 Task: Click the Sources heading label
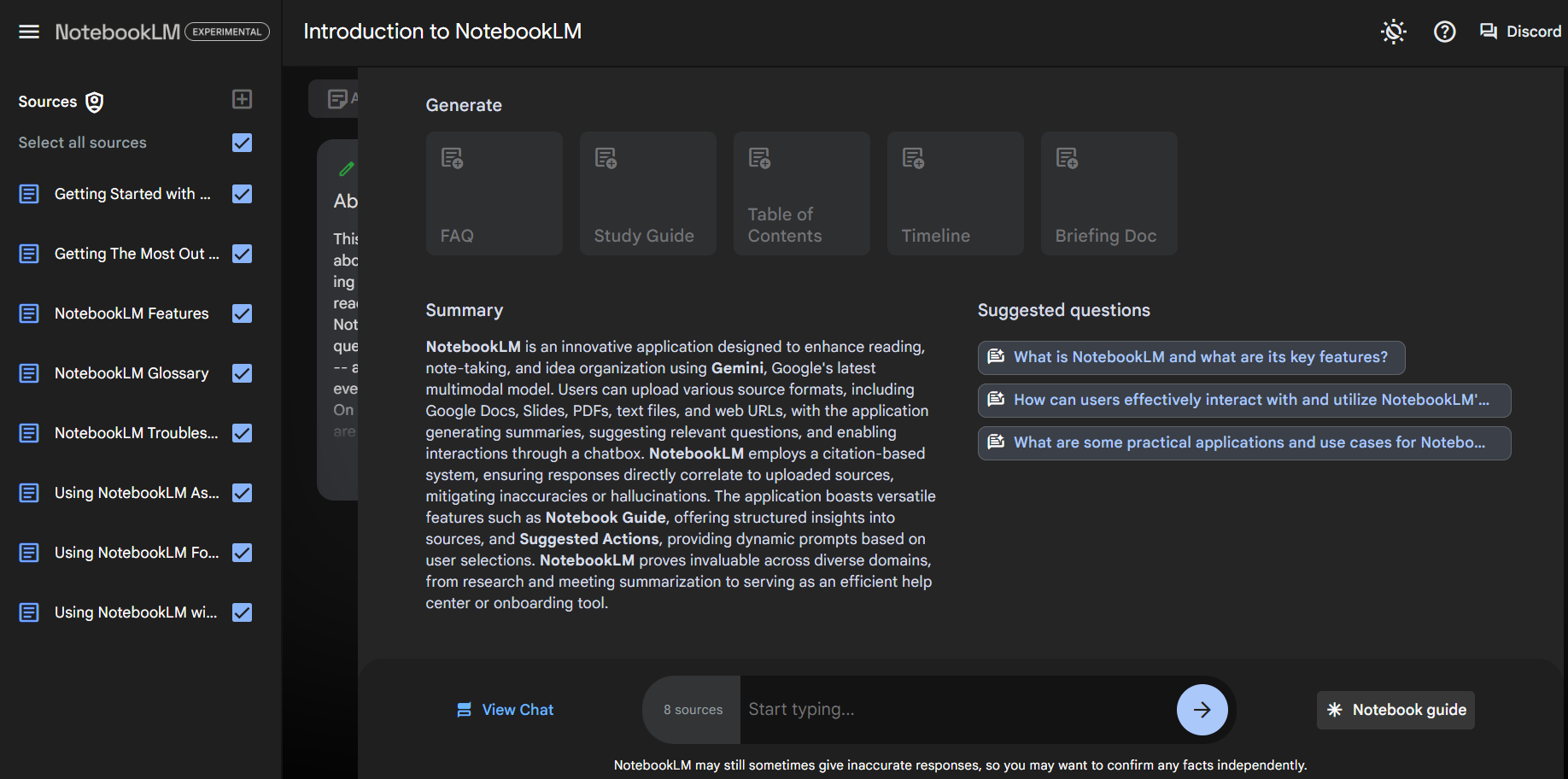click(48, 102)
